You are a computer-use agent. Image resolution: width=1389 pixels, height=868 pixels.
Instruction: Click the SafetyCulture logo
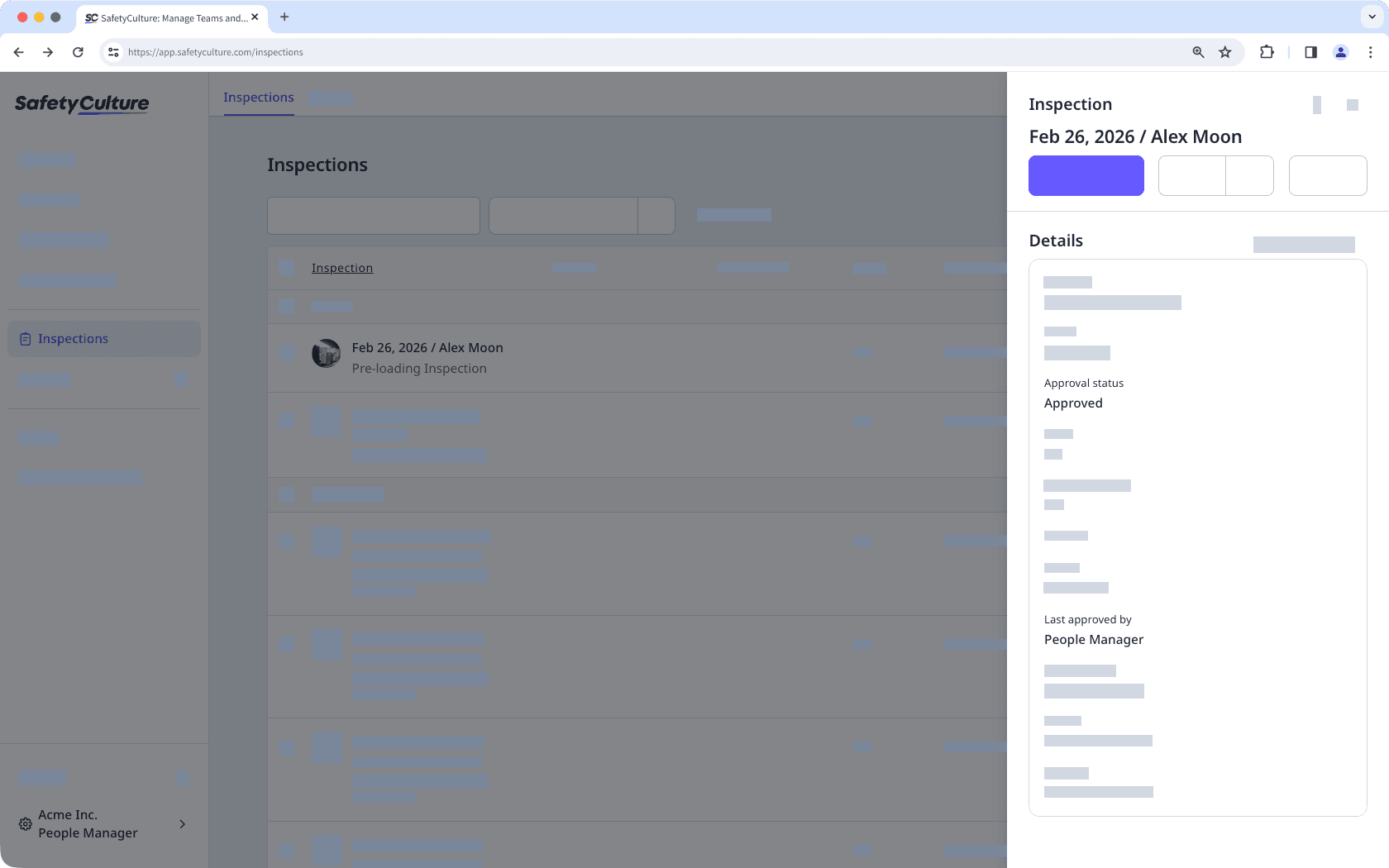tap(81, 104)
